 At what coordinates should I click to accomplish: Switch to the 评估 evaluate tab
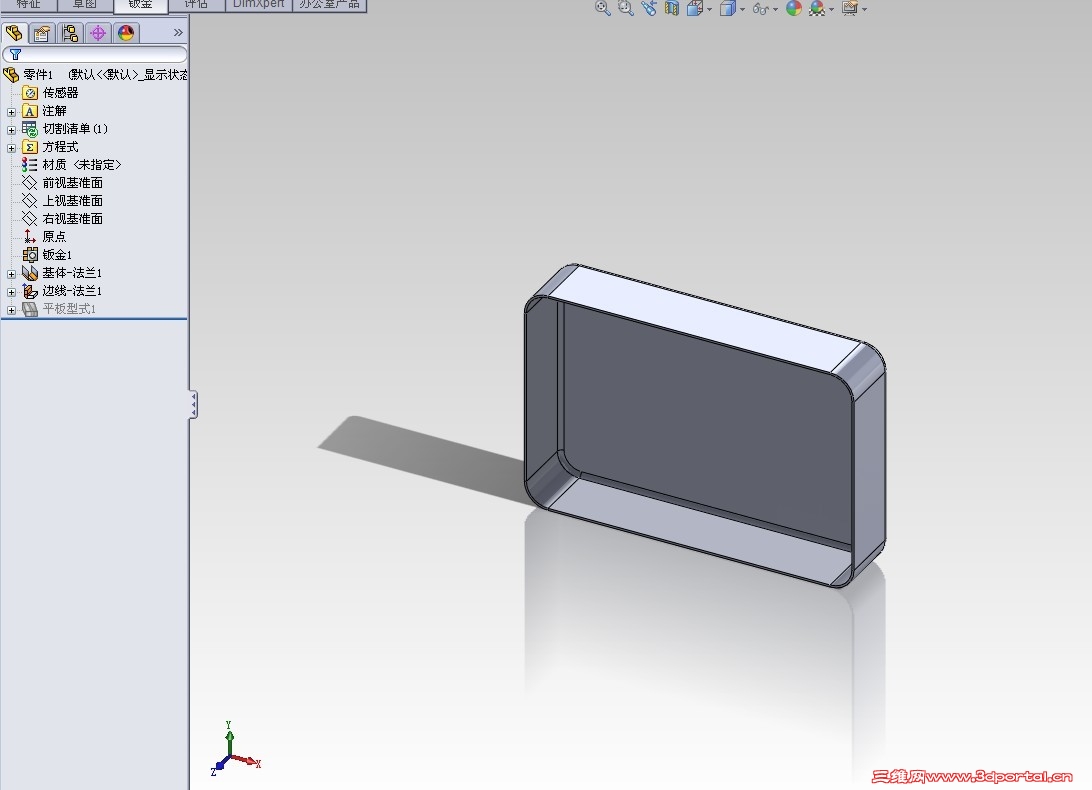coord(196,5)
